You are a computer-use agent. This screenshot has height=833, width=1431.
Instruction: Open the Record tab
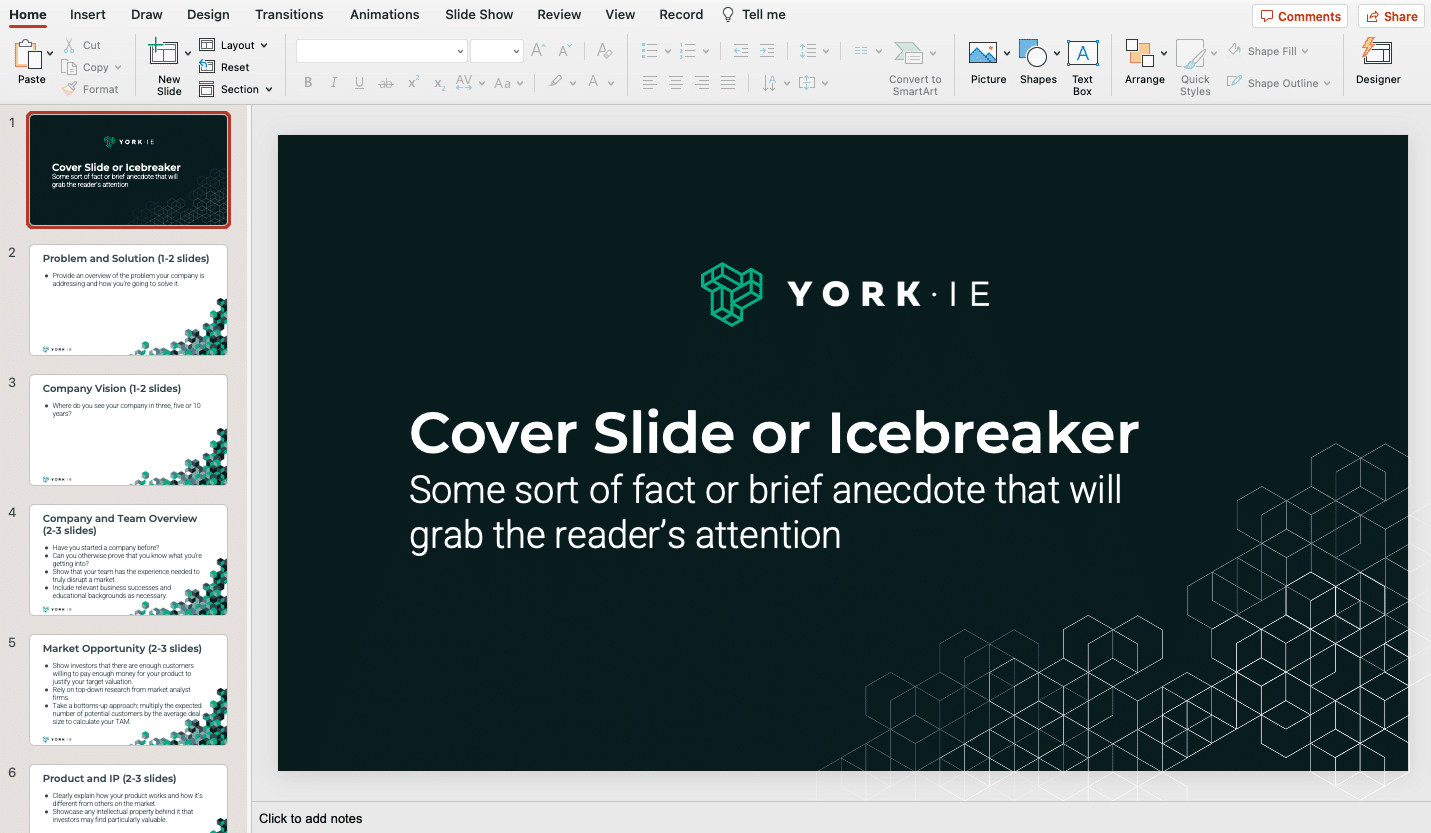pos(681,14)
